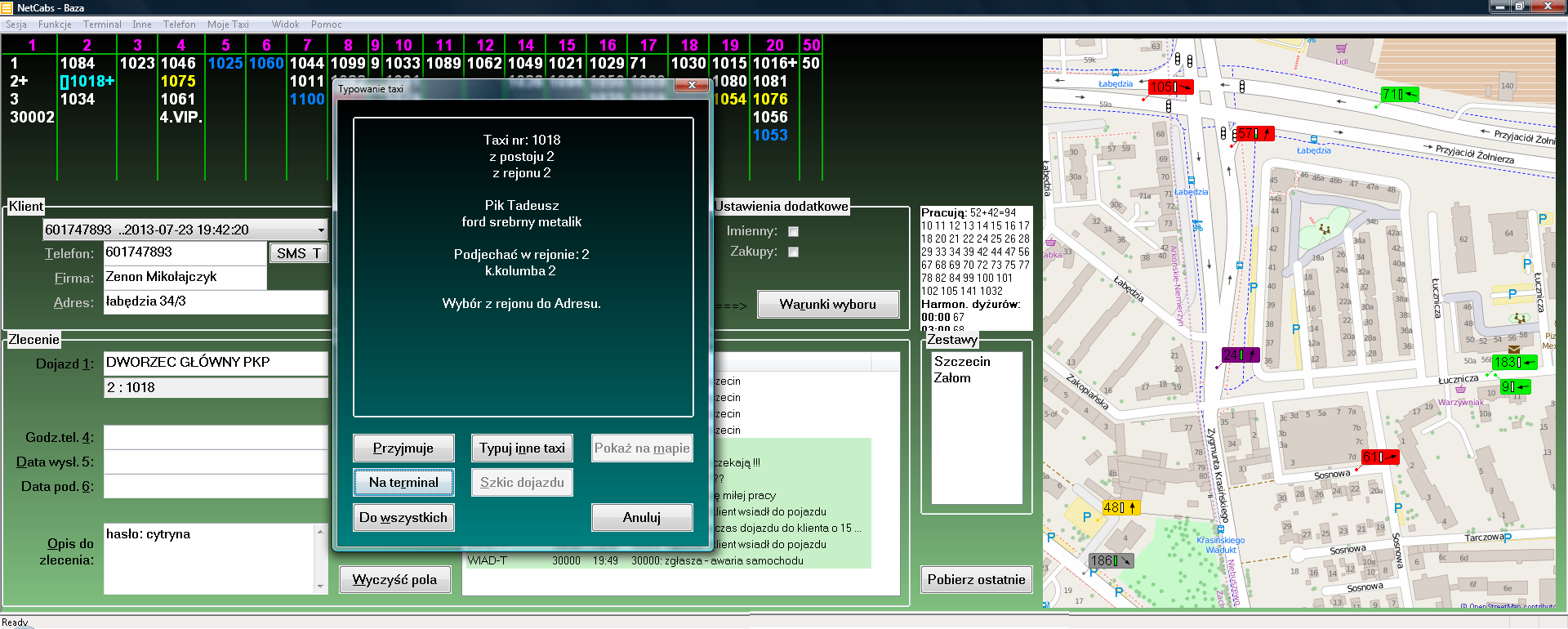
Task: Select purple taxi marker 24 on map
Action: (x=1241, y=355)
